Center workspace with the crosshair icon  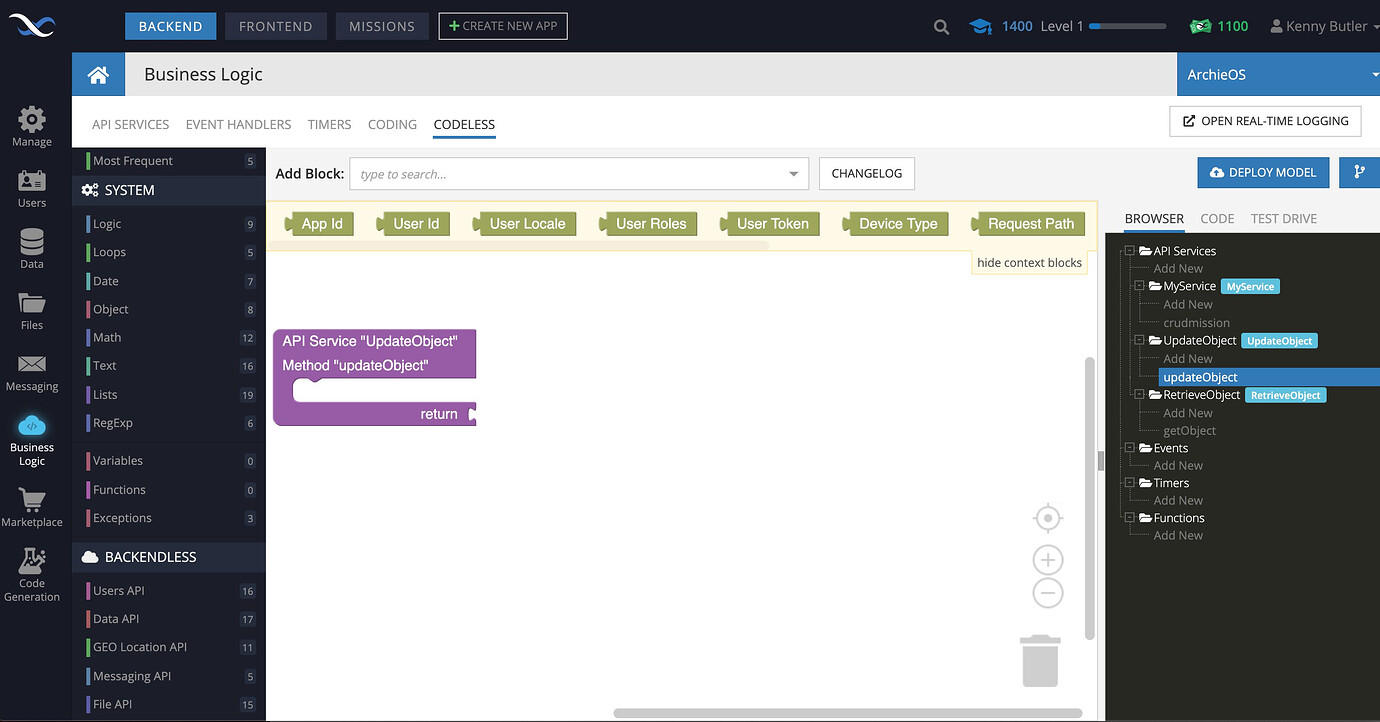click(x=1047, y=518)
